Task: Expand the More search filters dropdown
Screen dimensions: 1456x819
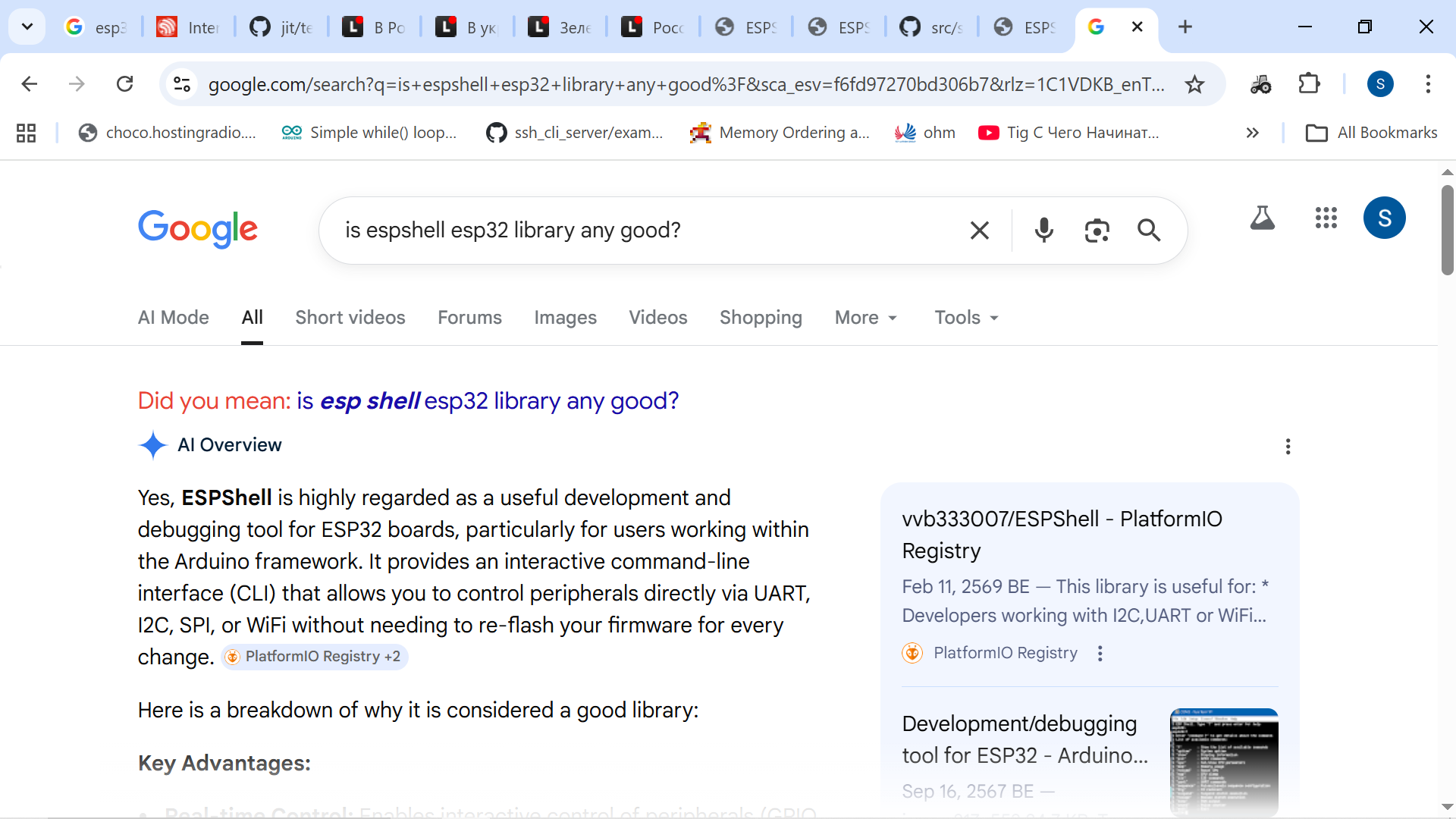Action: tap(866, 317)
